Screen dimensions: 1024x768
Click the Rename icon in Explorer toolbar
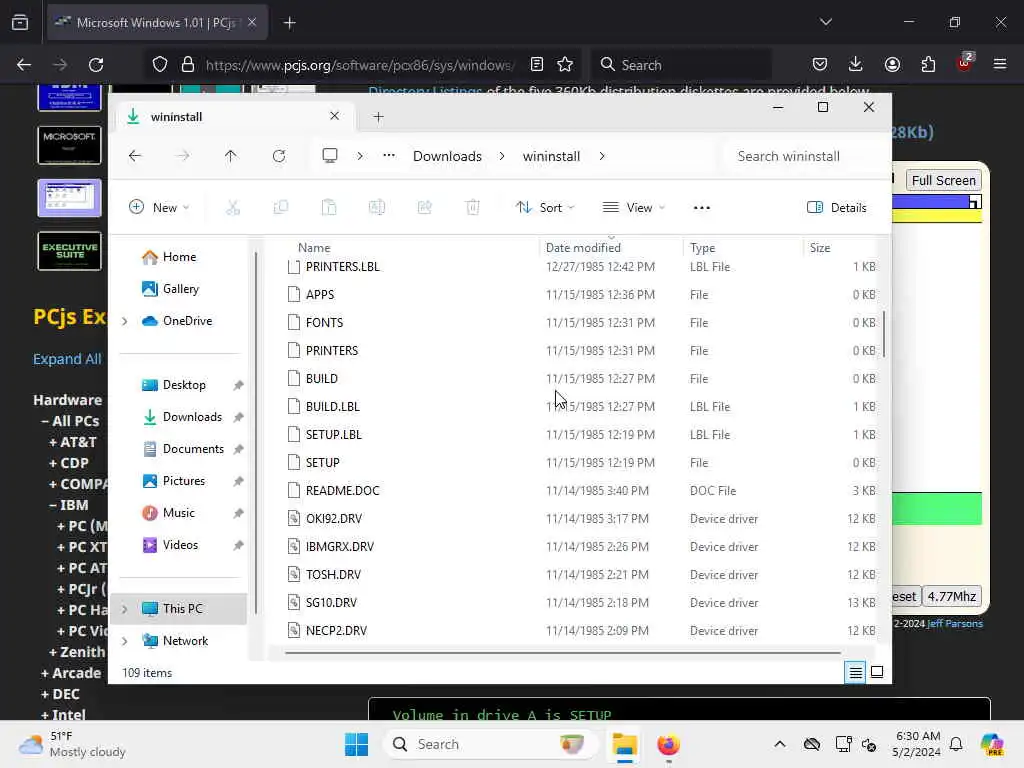pos(377,208)
